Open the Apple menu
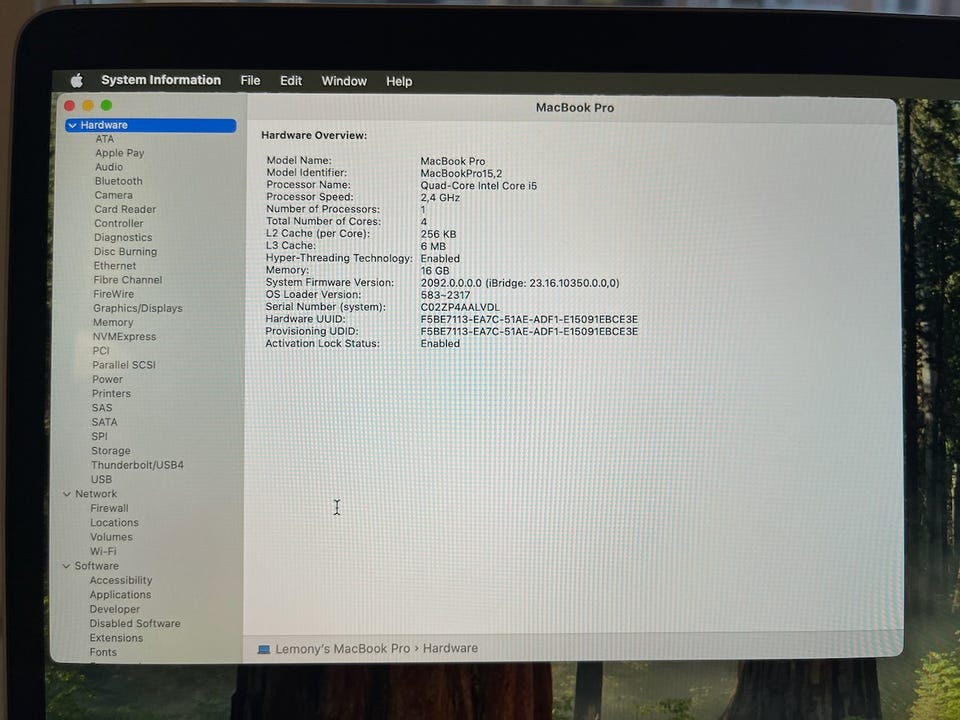Screen dimensions: 960x720 (77, 80)
